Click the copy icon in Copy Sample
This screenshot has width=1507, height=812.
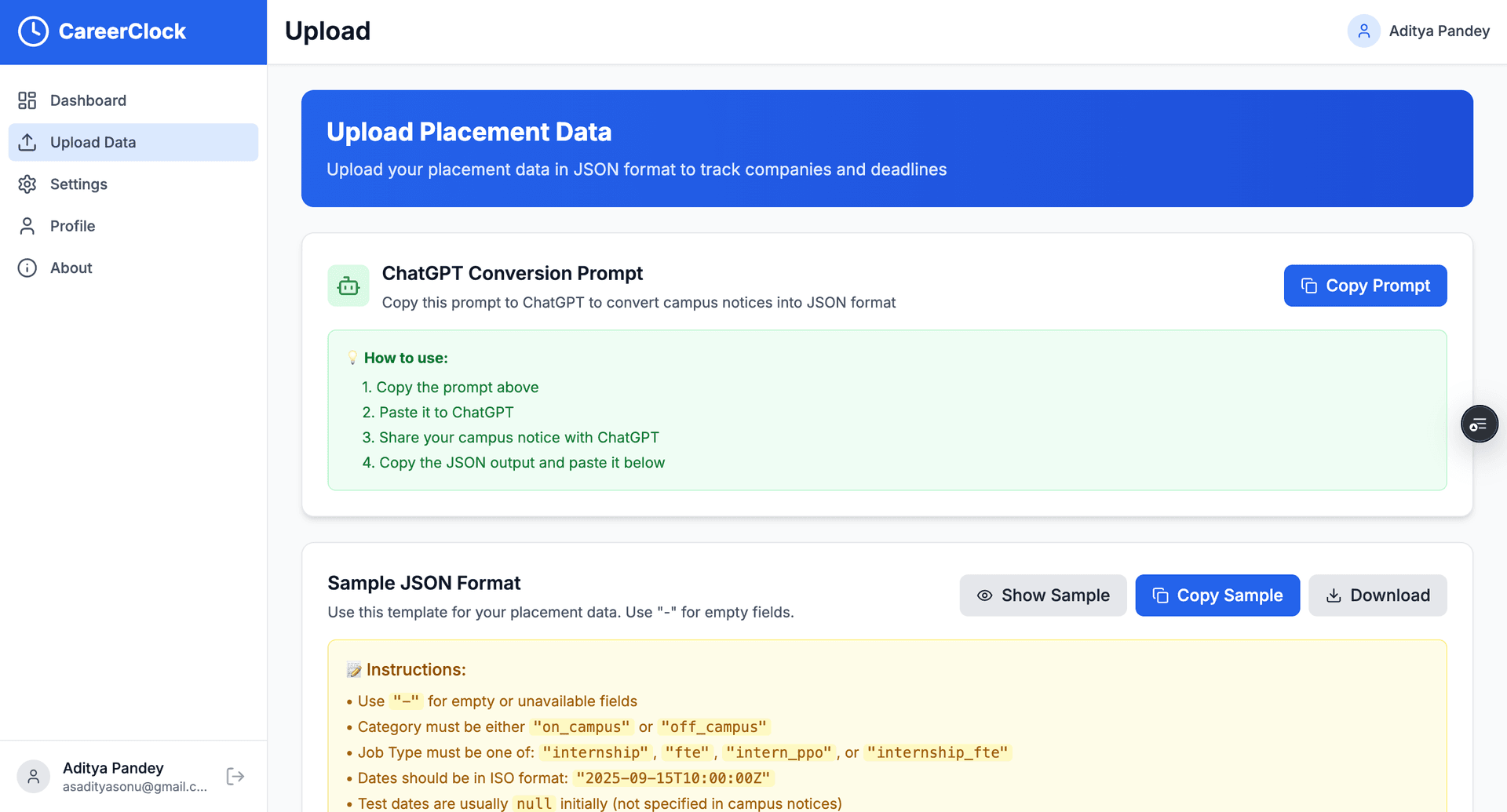point(1160,595)
